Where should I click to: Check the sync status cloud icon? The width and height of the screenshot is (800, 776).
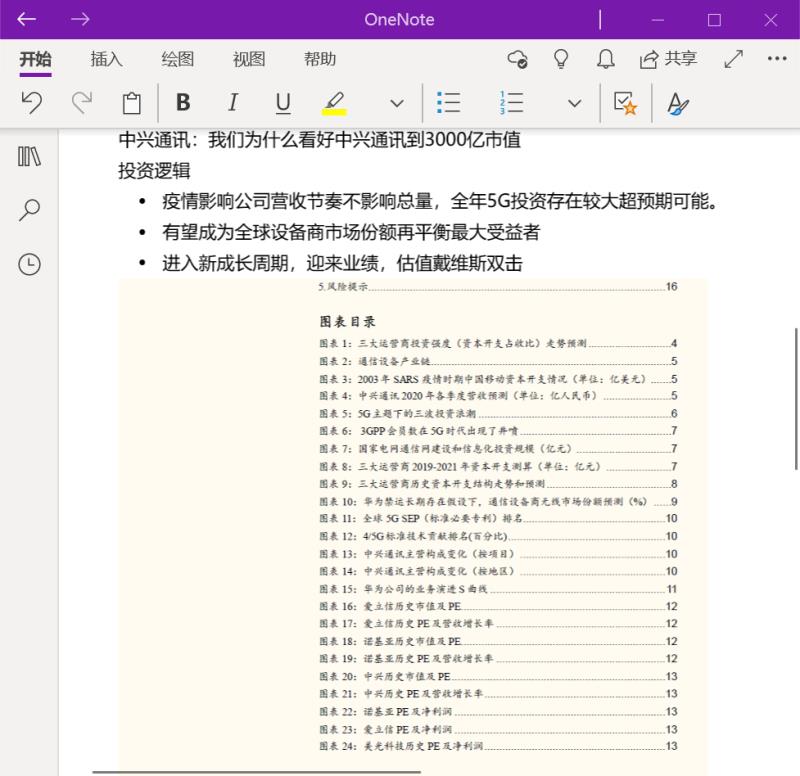point(518,59)
